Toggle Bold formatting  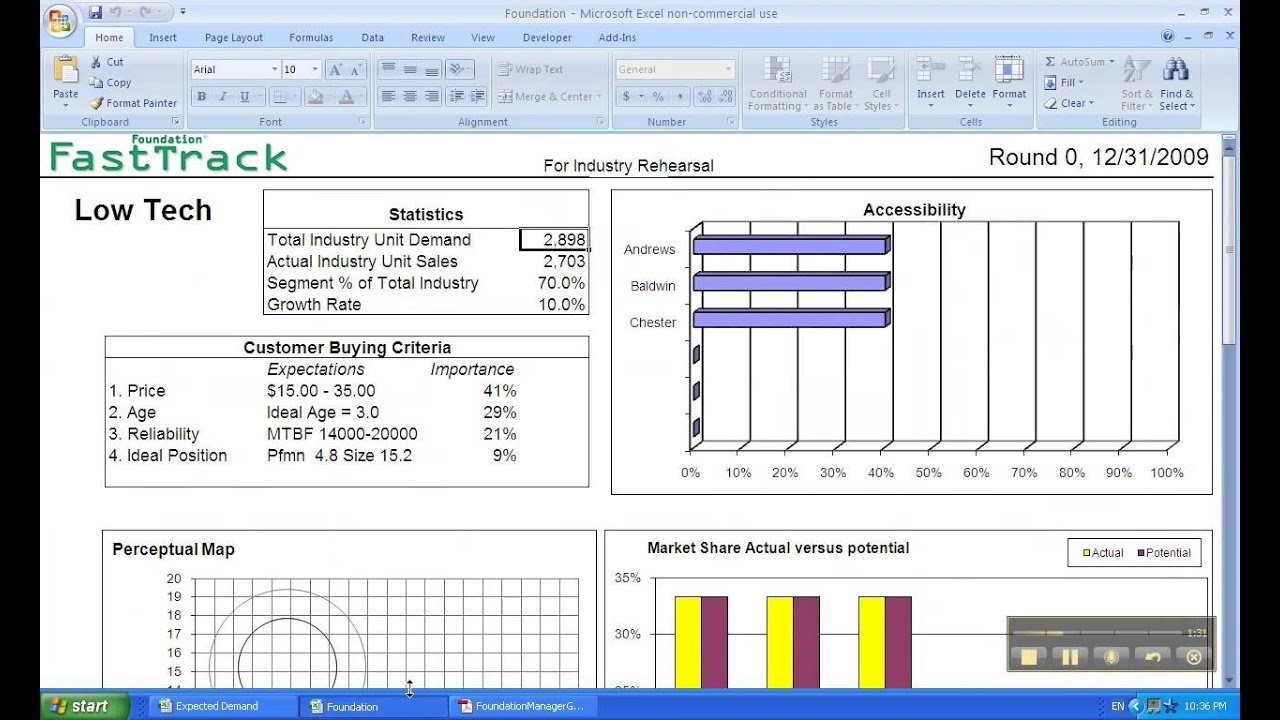[x=201, y=97]
